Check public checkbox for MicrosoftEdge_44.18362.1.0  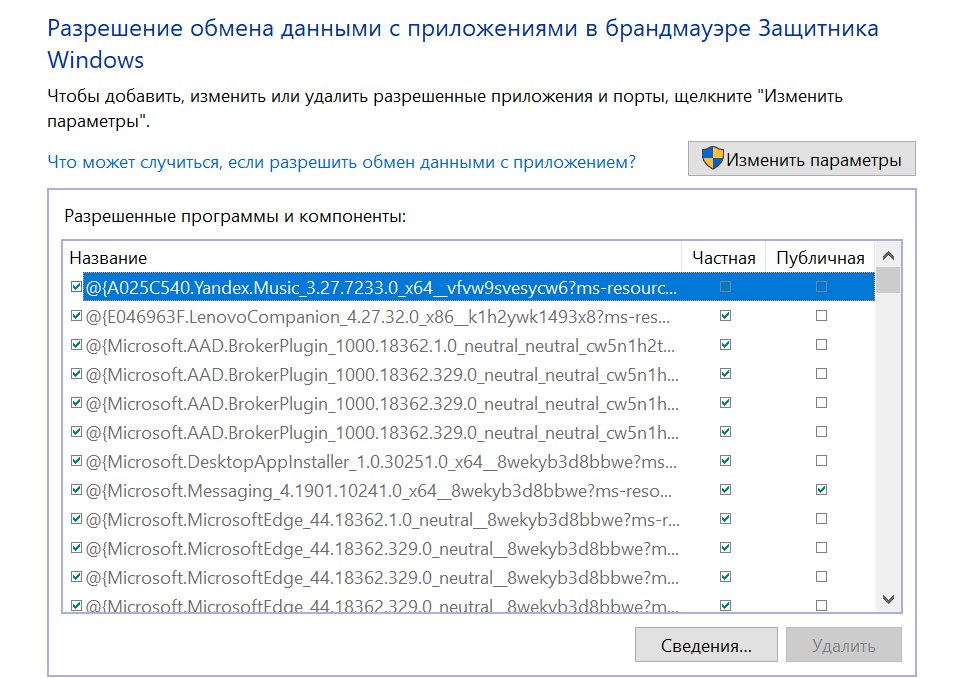[x=821, y=518]
